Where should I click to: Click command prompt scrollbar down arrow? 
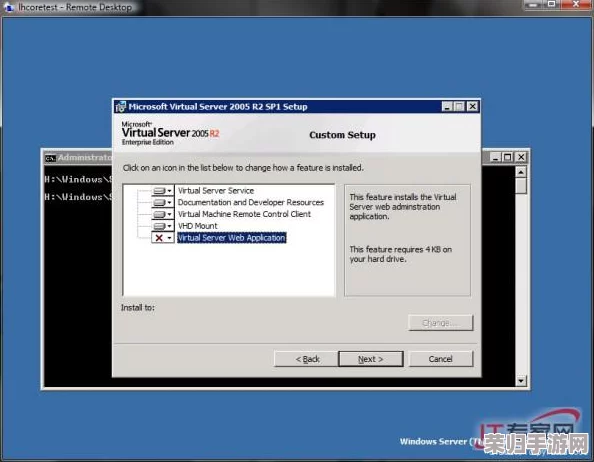tap(521, 381)
